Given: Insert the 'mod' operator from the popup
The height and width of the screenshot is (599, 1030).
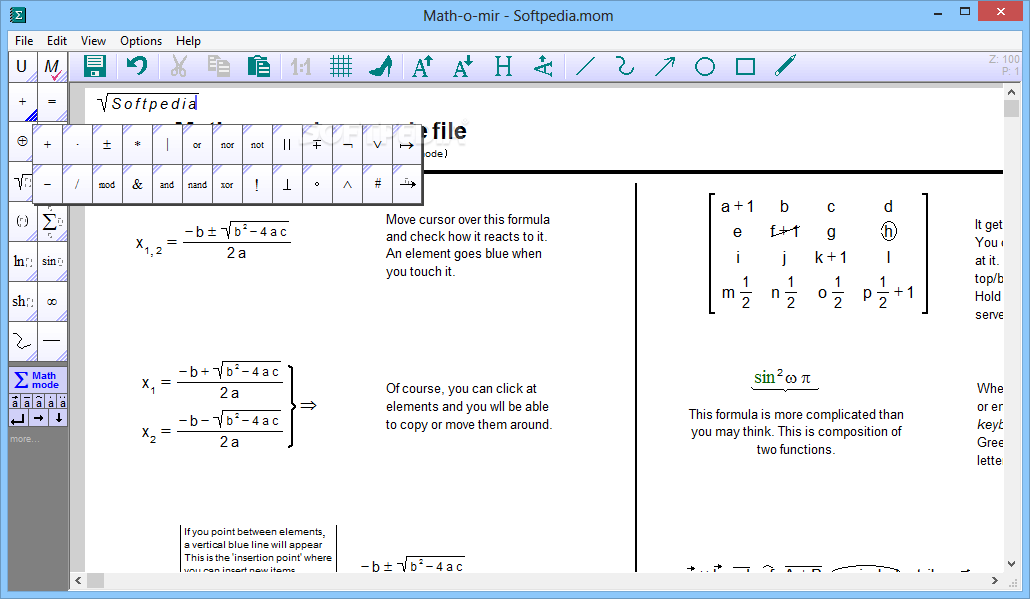Looking at the screenshot, I should coord(107,185).
